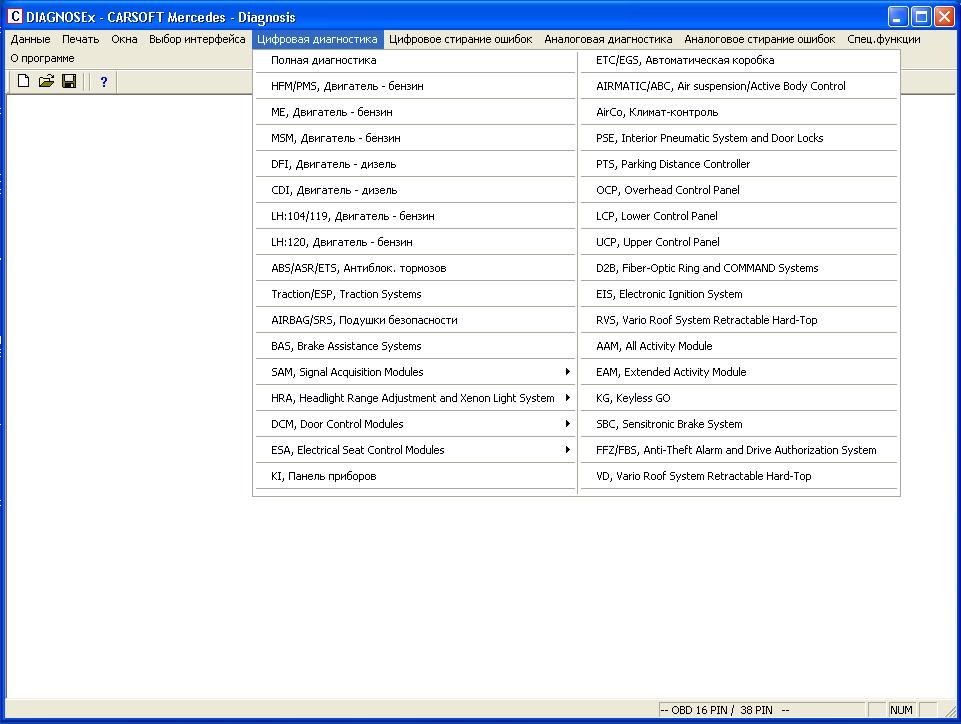Select LH:120, Двигатель - бензин

point(415,242)
